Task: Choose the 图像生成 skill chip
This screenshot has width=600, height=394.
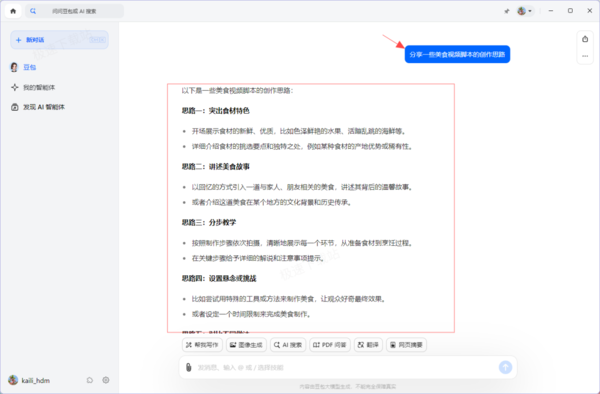Action: point(246,345)
